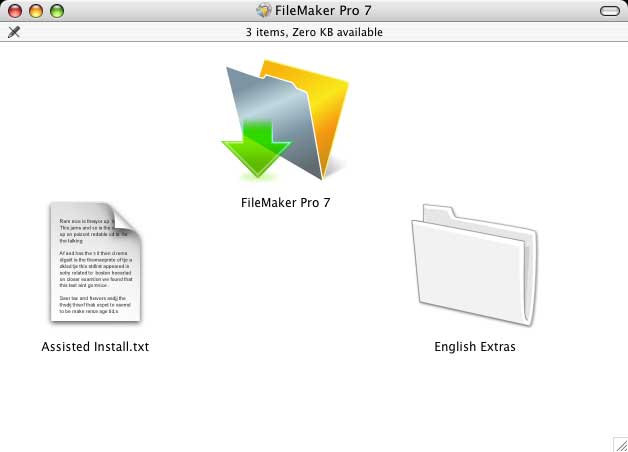
Task: Toggle the toolbar with the oval button
Action: pos(610,11)
